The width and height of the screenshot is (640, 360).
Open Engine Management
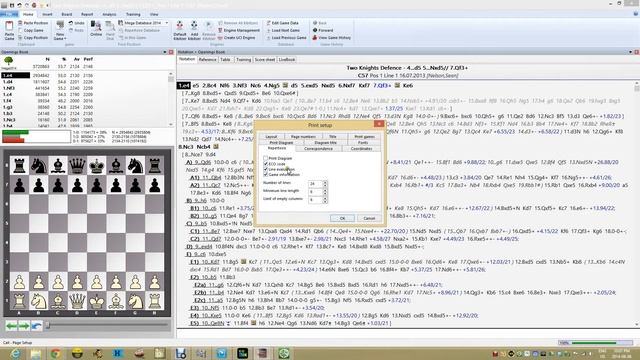coord(239,30)
